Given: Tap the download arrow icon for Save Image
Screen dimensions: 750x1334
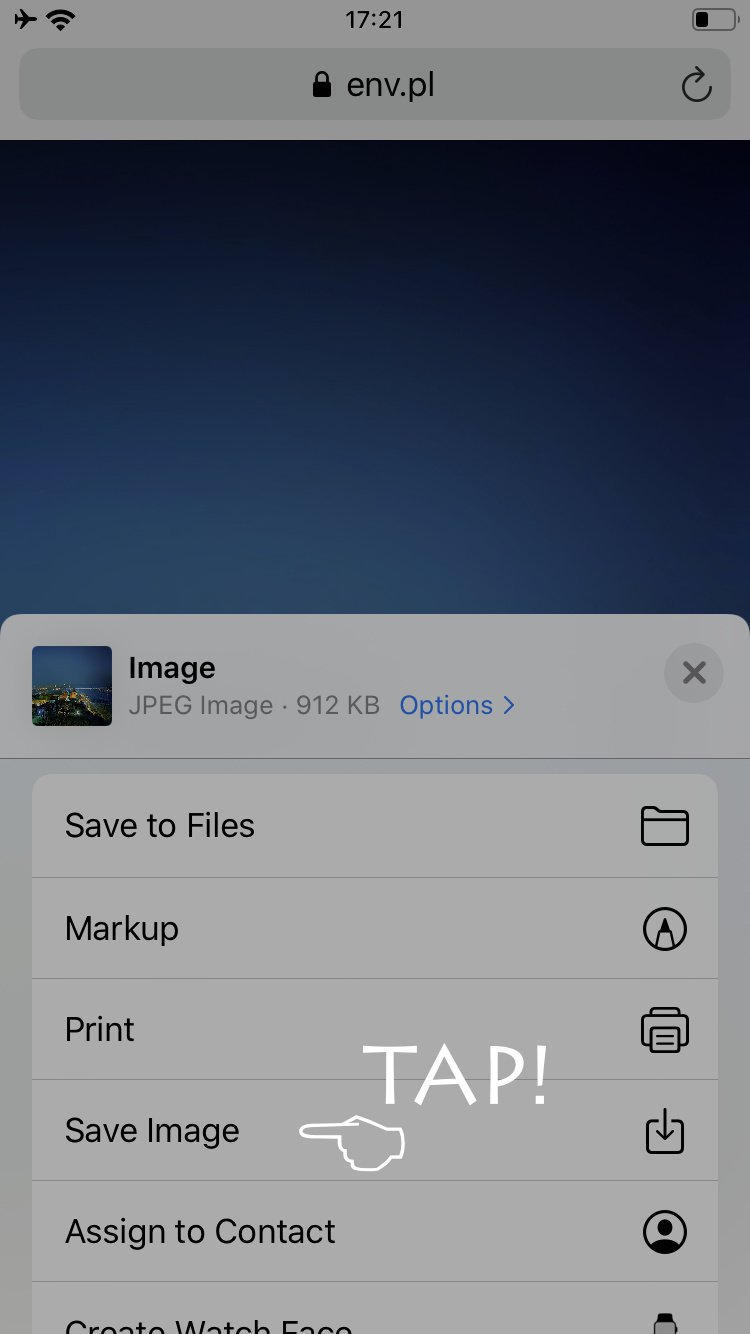Looking at the screenshot, I should click(664, 1131).
